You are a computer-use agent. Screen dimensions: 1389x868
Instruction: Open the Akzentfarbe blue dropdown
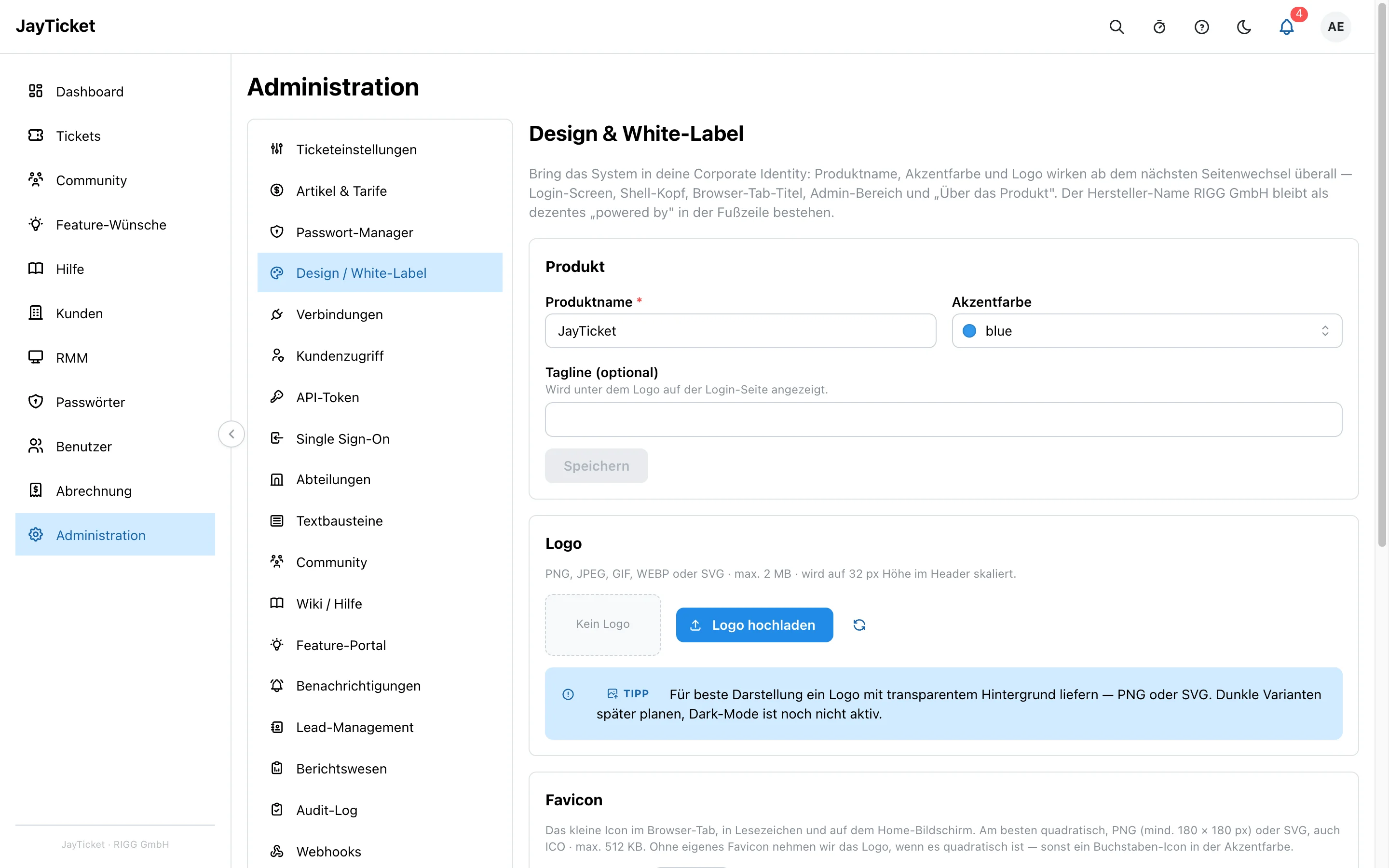[x=1146, y=331]
